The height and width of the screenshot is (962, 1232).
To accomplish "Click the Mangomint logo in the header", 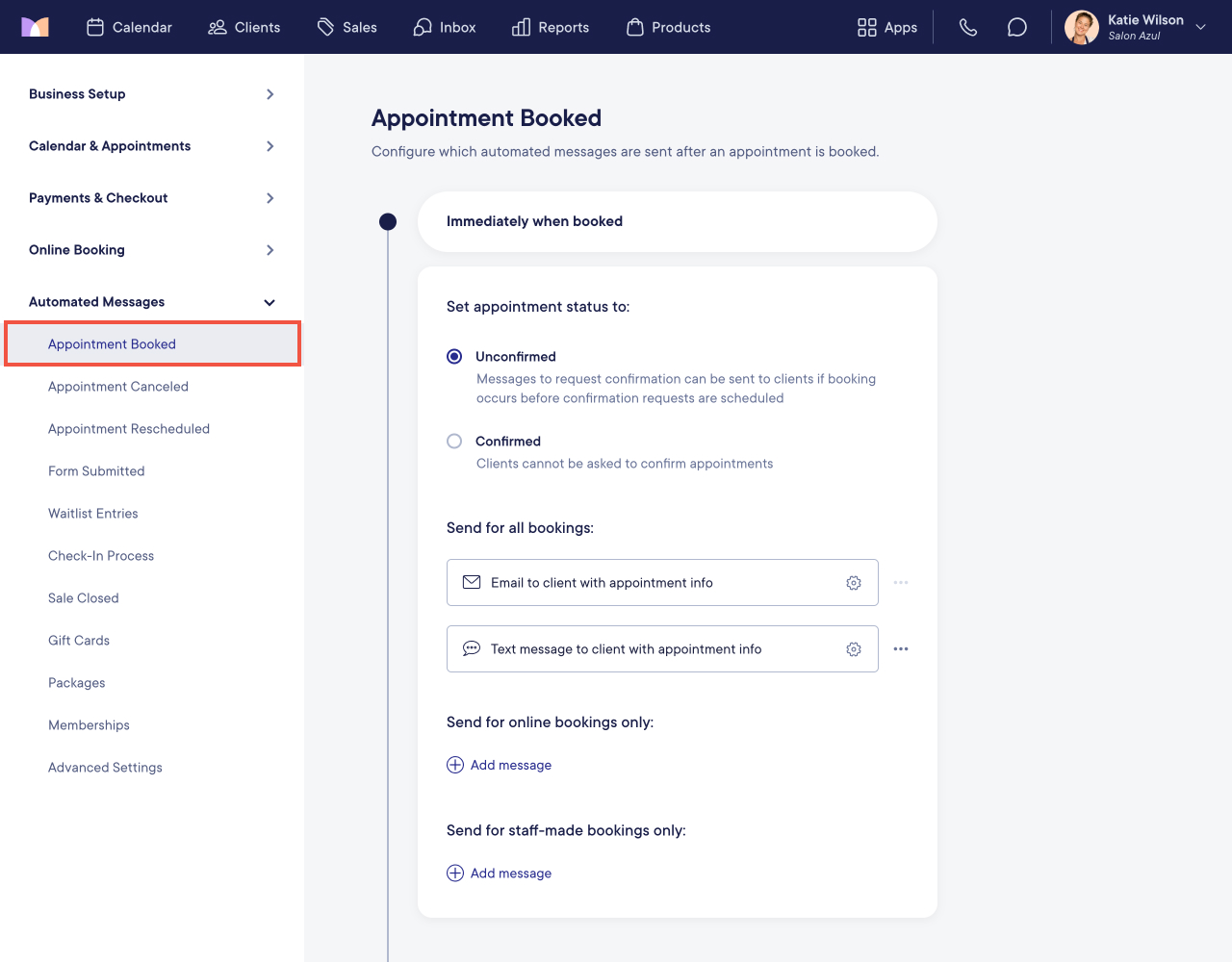I will click(x=35, y=27).
